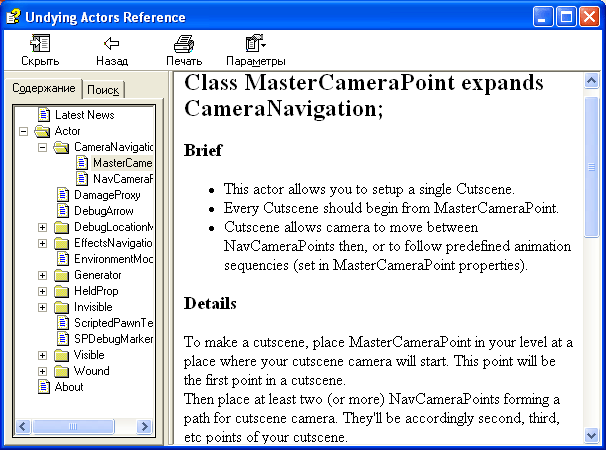Click the Скрыть (Hide) toolbar icon
This screenshot has height=450, width=606.
pos(40,43)
